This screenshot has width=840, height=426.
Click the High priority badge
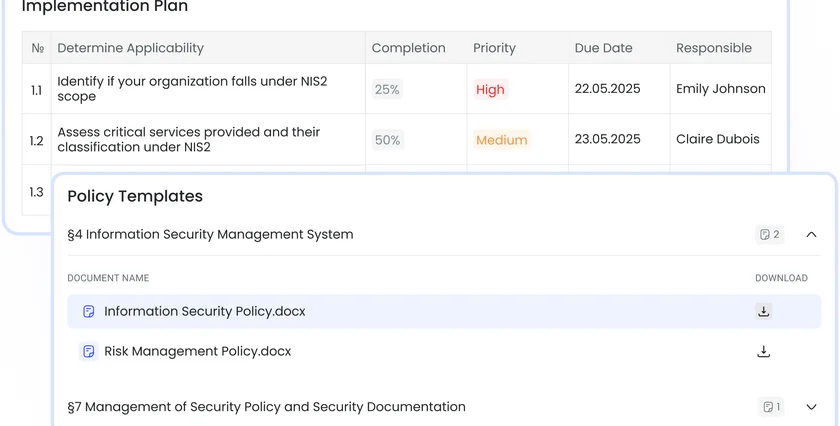490,90
